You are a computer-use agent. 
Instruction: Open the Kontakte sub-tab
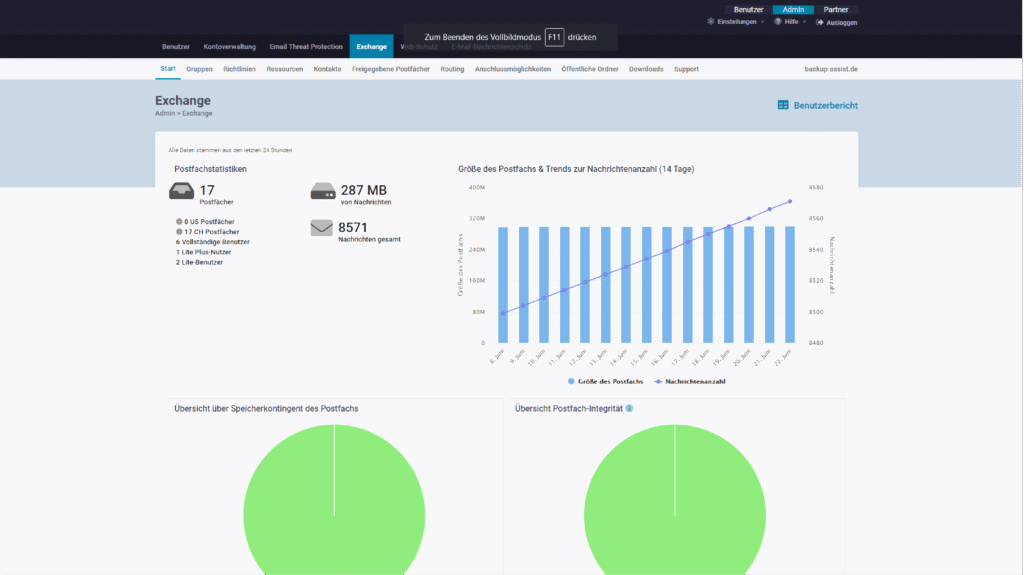click(x=327, y=69)
